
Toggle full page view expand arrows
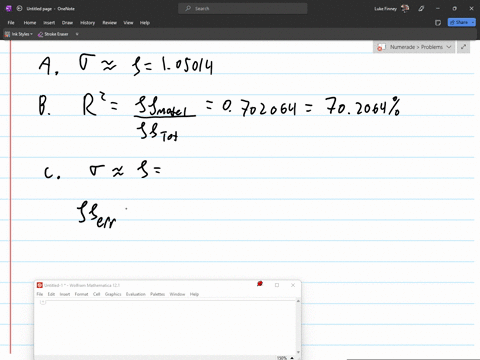tap(463, 47)
